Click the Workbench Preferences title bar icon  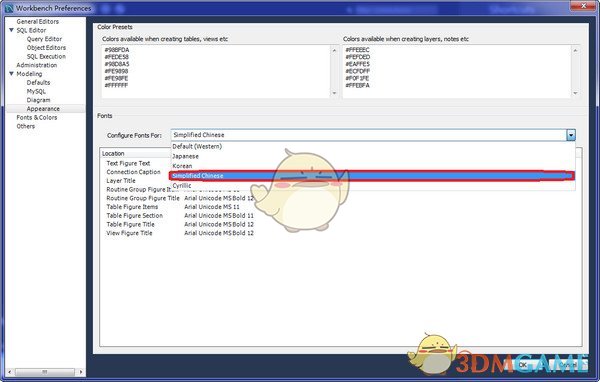tap(9, 8)
